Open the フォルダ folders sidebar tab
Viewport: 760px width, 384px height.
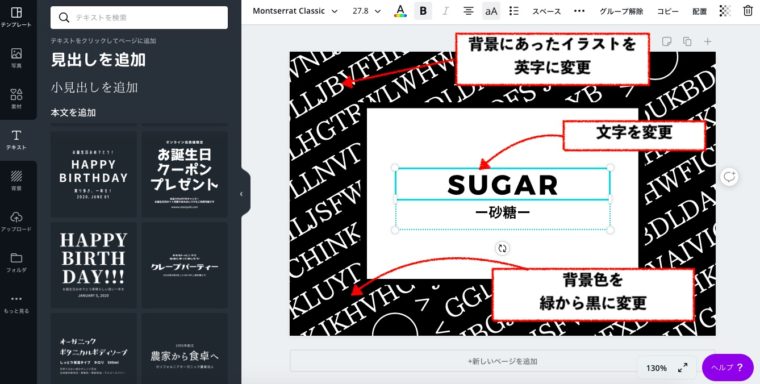[x=16, y=262]
